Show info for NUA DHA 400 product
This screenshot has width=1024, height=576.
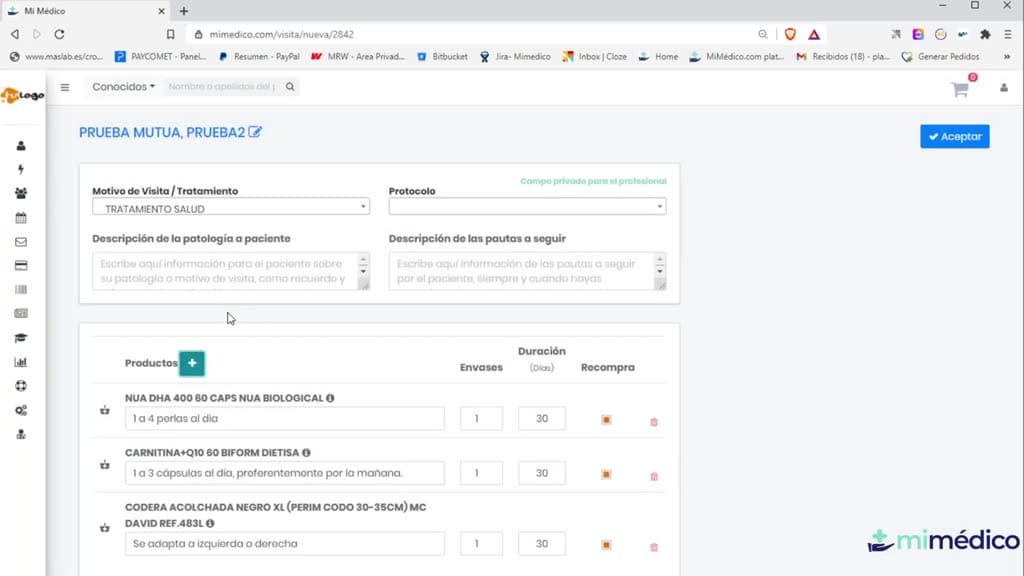pyautogui.click(x=330, y=398)
